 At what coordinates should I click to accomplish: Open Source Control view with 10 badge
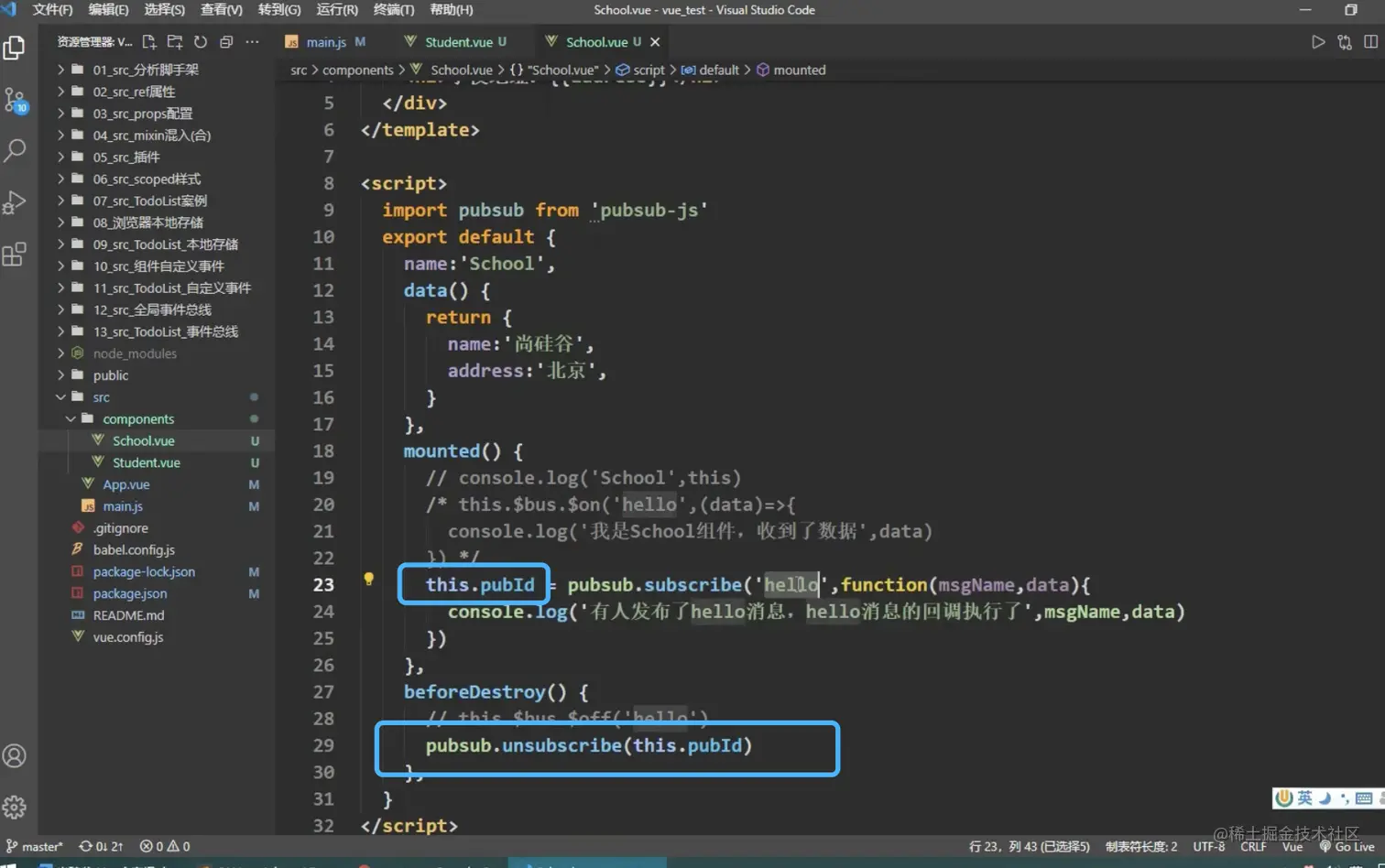(x=16, y=100)
